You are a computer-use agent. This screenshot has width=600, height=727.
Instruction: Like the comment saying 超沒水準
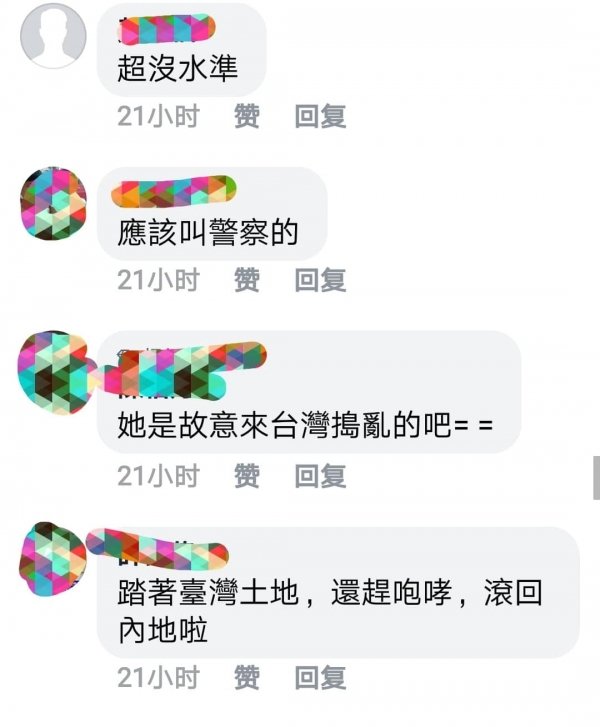tap(247, 116)
